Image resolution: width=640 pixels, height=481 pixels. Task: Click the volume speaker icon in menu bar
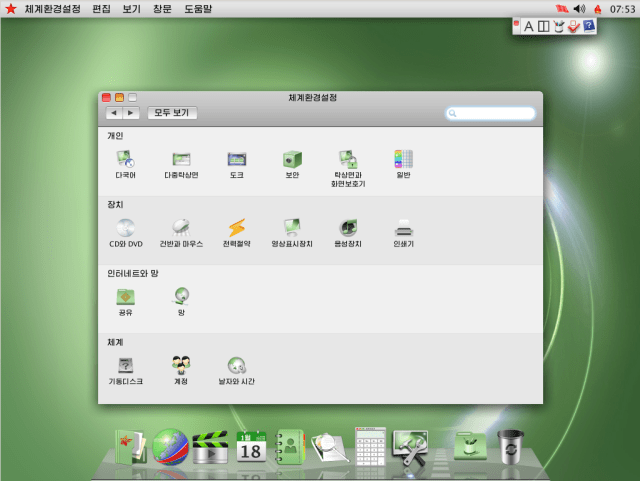click(x=578, y=9)
